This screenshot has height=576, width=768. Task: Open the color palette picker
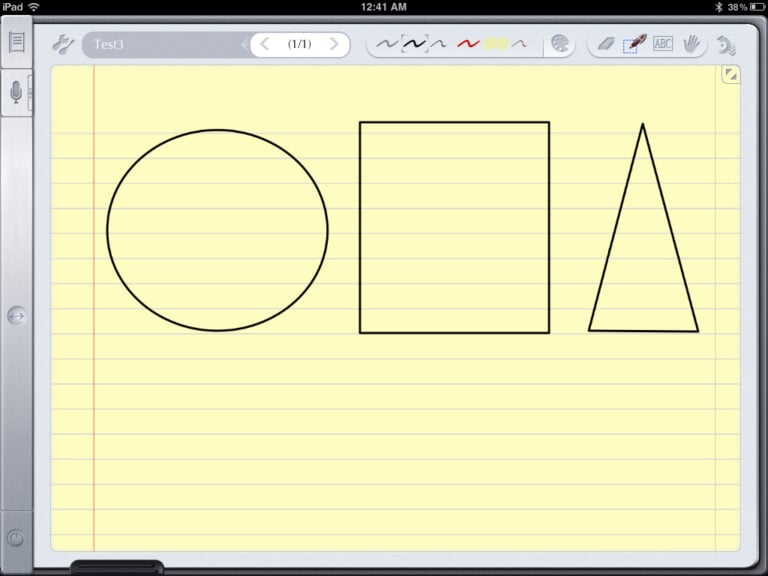coord(560,44)
